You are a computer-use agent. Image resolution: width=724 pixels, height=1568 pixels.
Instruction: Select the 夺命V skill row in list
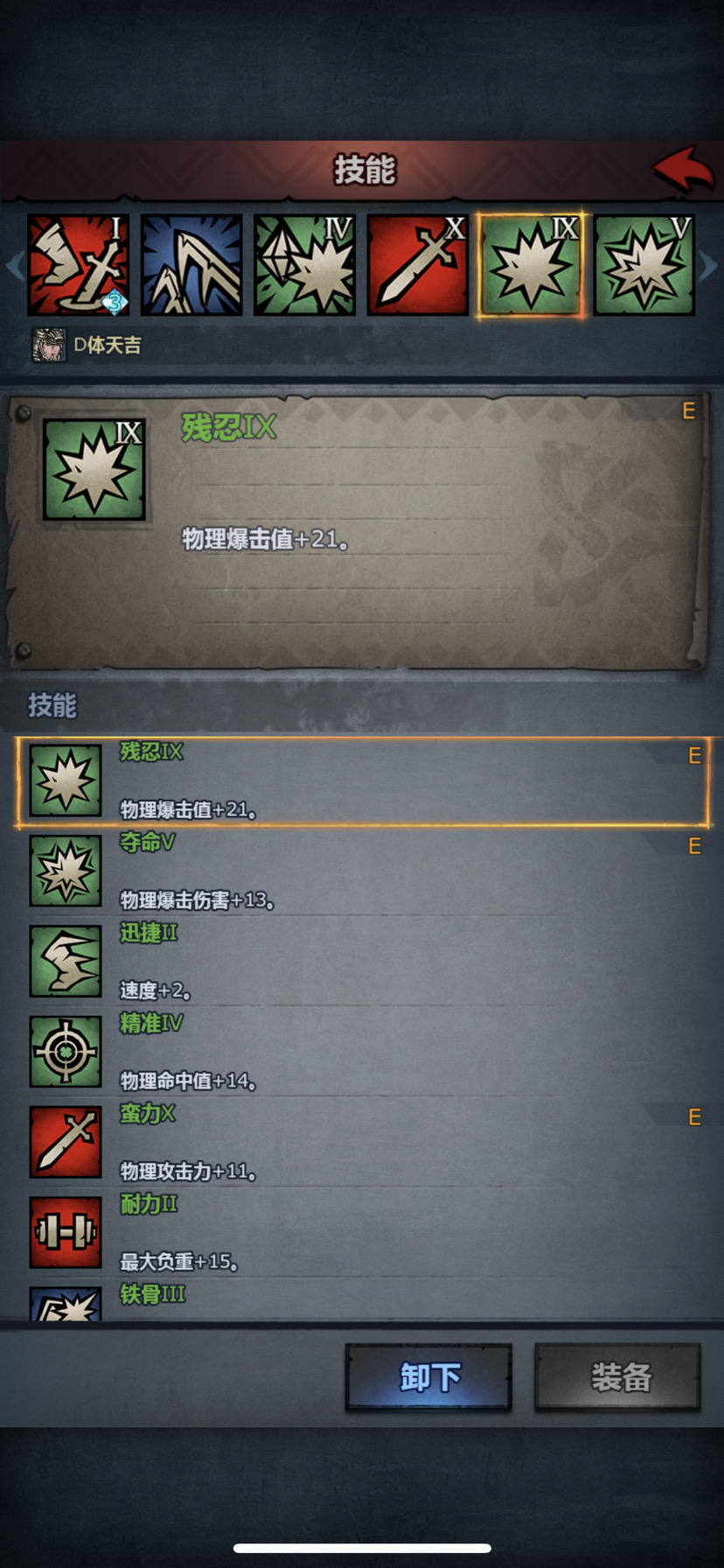[362, 871]
